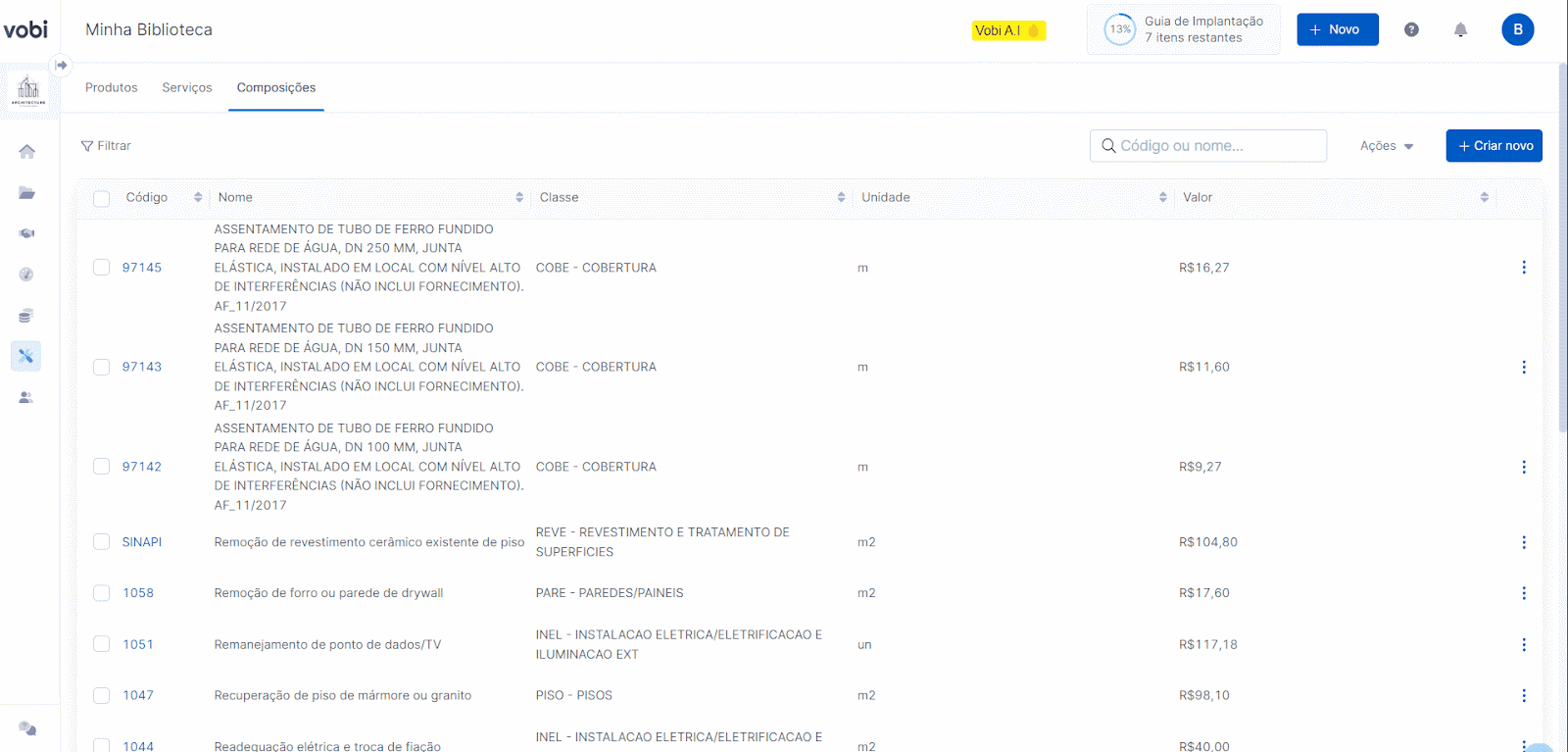Sort by Nome column

(x=519, y=197)
